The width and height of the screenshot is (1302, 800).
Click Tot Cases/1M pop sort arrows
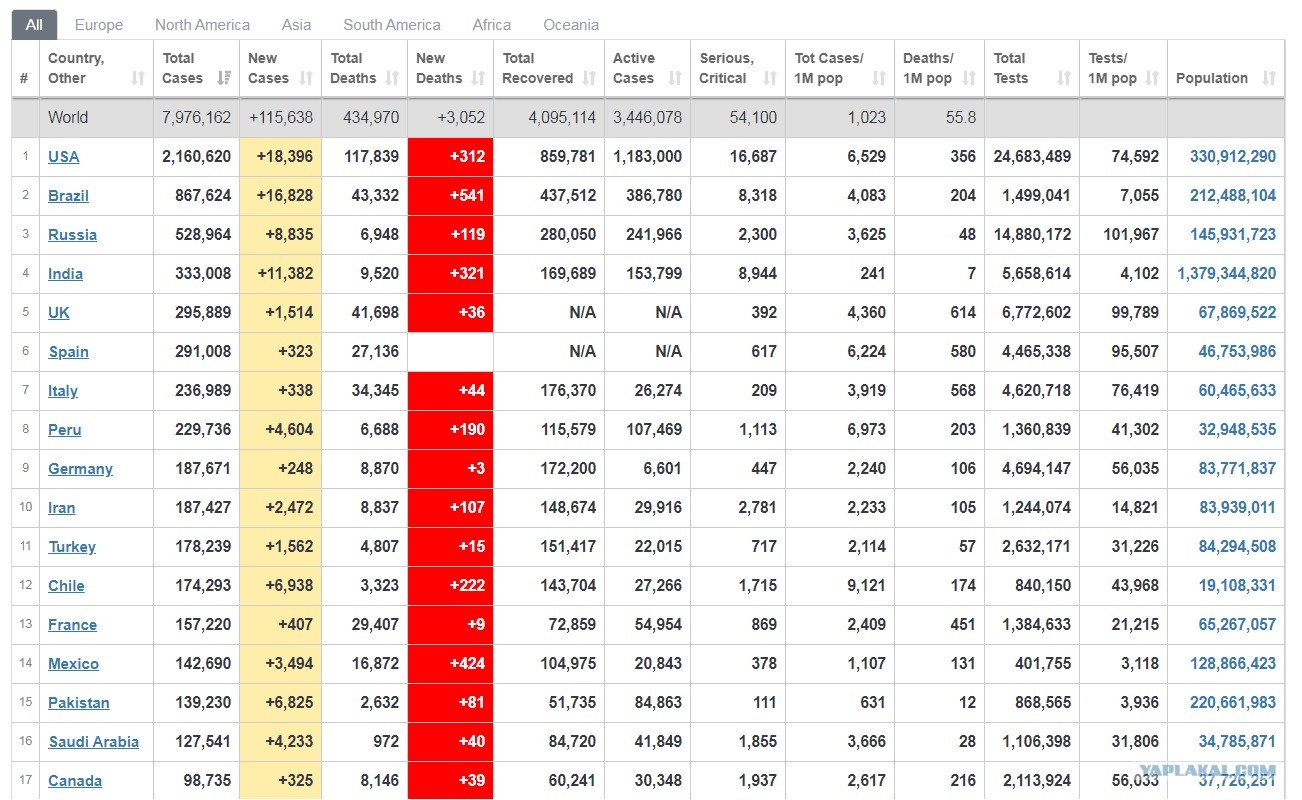coord(879,78)
